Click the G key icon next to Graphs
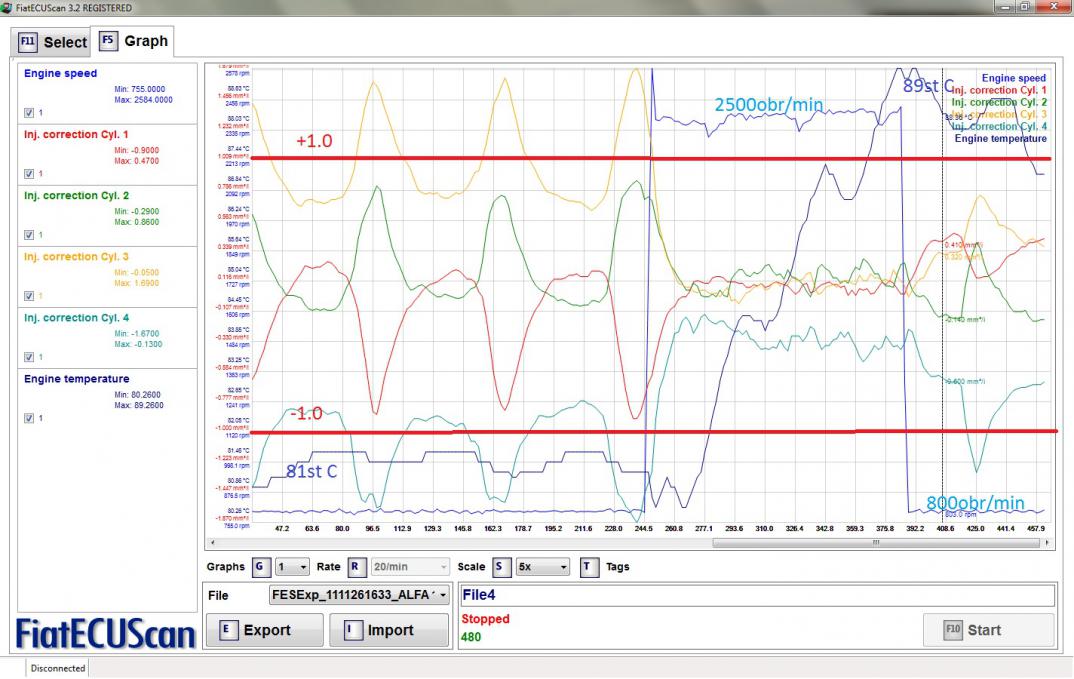The width and height of the screenshot is (1074, 679). 260,566
